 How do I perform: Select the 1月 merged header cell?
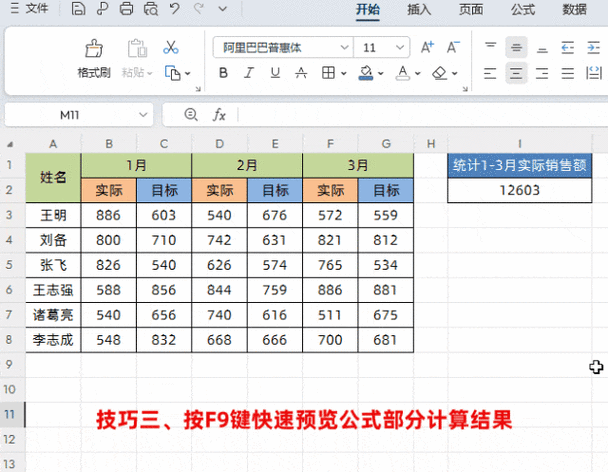136,166
